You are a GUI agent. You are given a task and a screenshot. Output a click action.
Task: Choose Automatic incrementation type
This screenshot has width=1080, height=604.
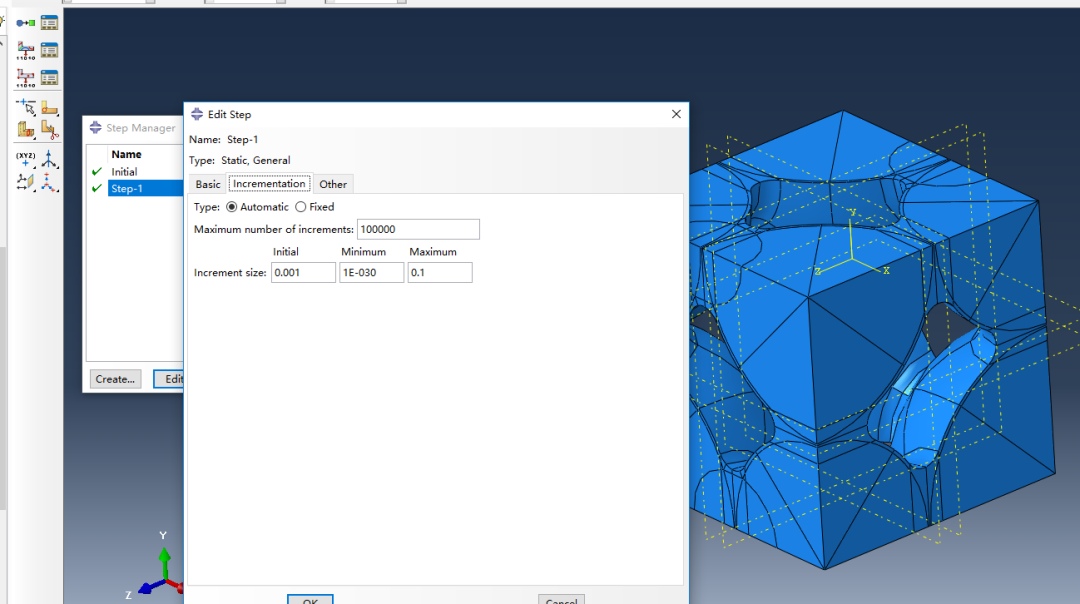pyautogui.click(x=231, y=207)
